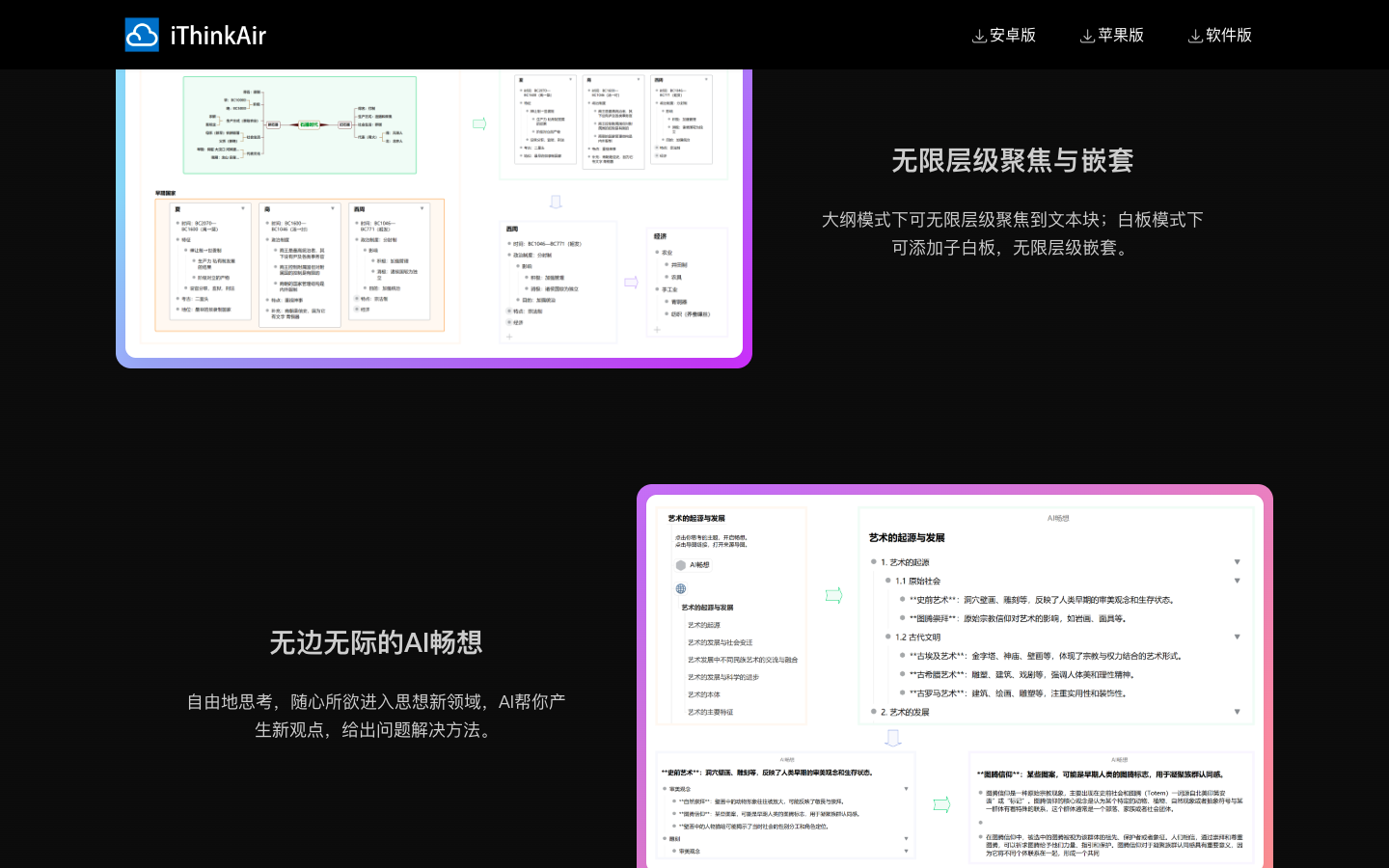Image resolution: width=1389 pixels, height=868 pixels.
Task: Click the download icon beside 安卓版
Action: (x=979, y=36)
